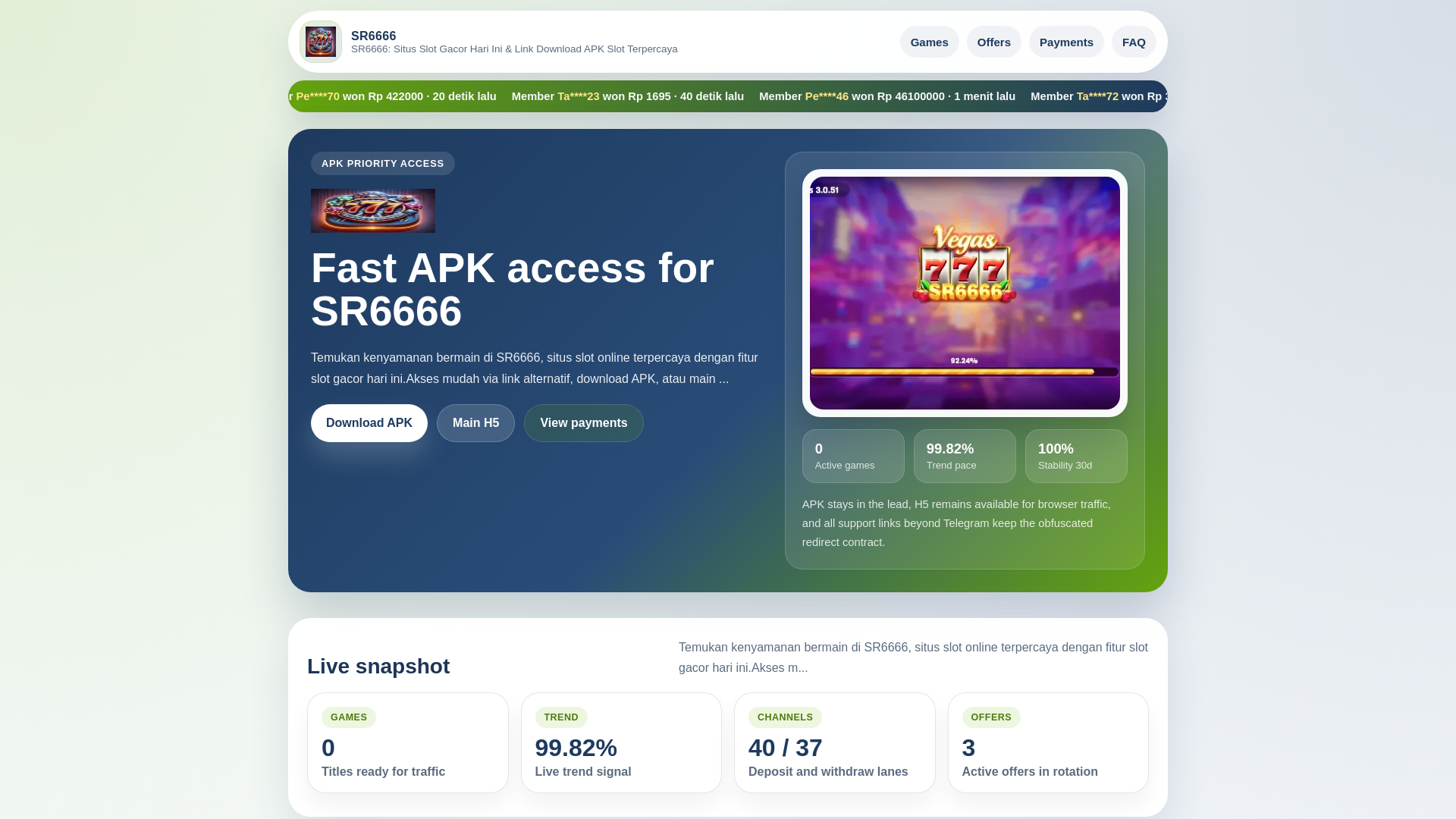The width and height of the screenshot is (1456, 819).
Task: Click the OFFERS snapshot card
Action: point(1048,743)
